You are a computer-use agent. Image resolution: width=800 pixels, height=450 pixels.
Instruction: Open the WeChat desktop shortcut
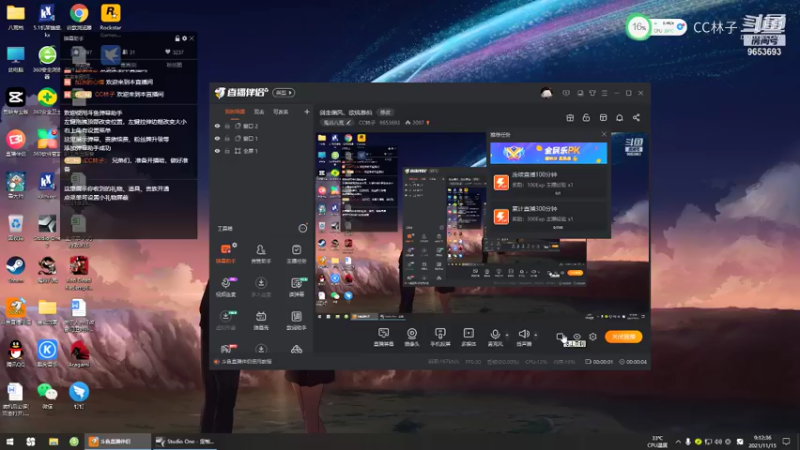click(x=47, y=395)
